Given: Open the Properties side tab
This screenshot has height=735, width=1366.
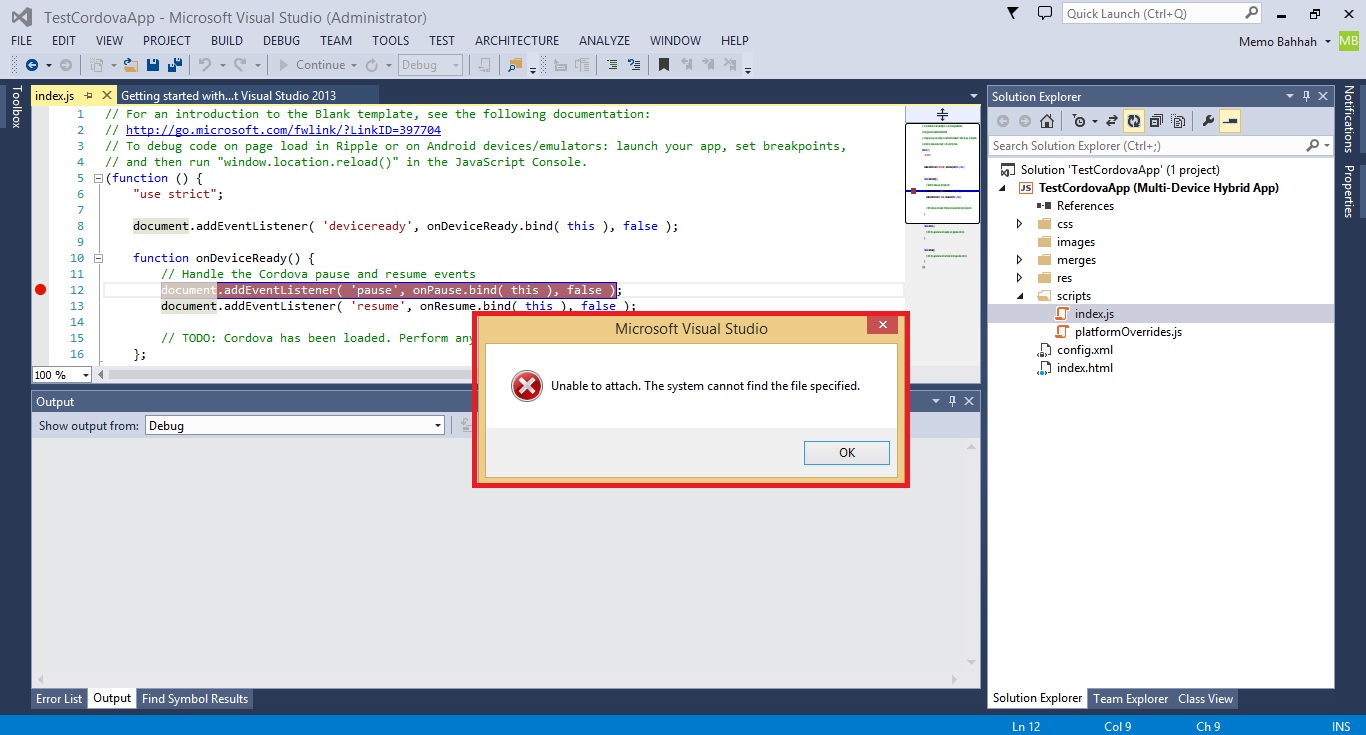Looking at the screenshot, I should tap(1349, 191).
